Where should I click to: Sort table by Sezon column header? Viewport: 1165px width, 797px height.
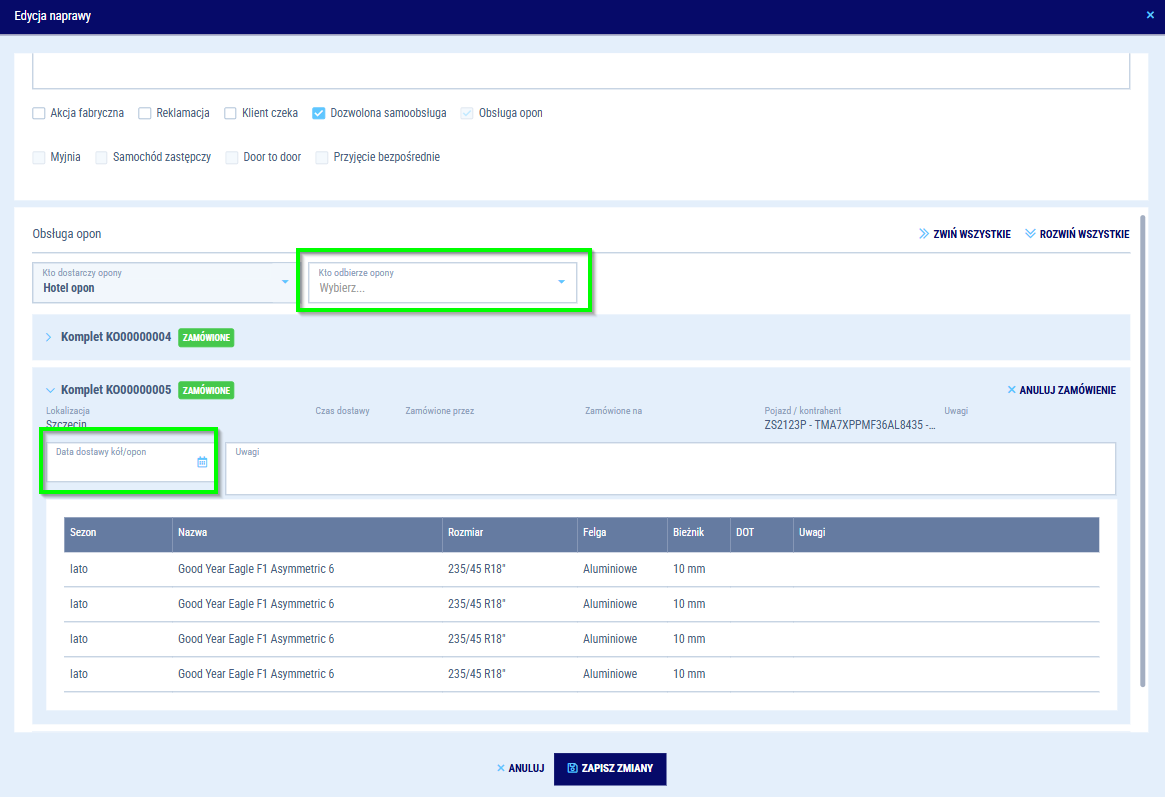[83, 533]
